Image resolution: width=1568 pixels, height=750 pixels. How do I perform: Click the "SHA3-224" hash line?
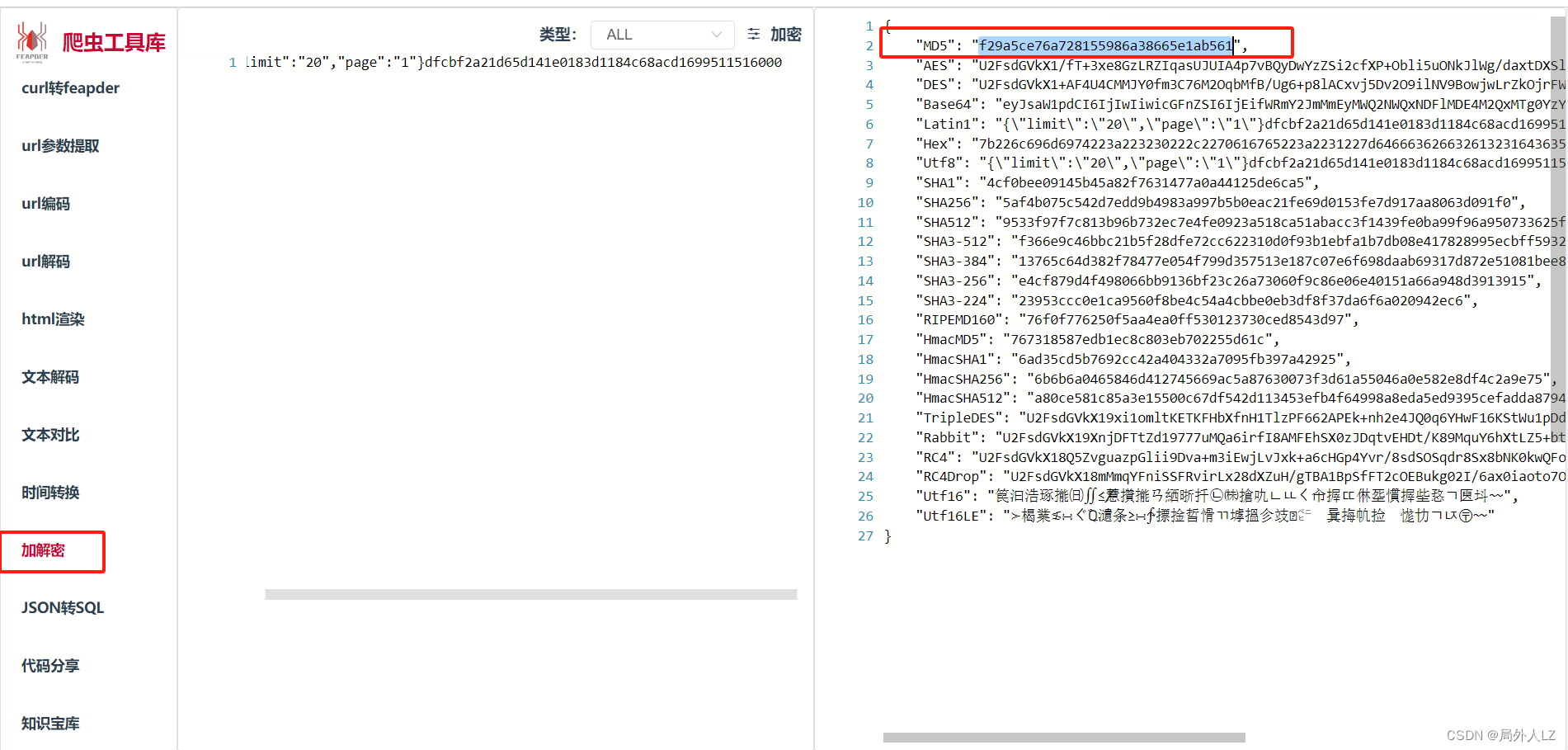point(1197,301)
